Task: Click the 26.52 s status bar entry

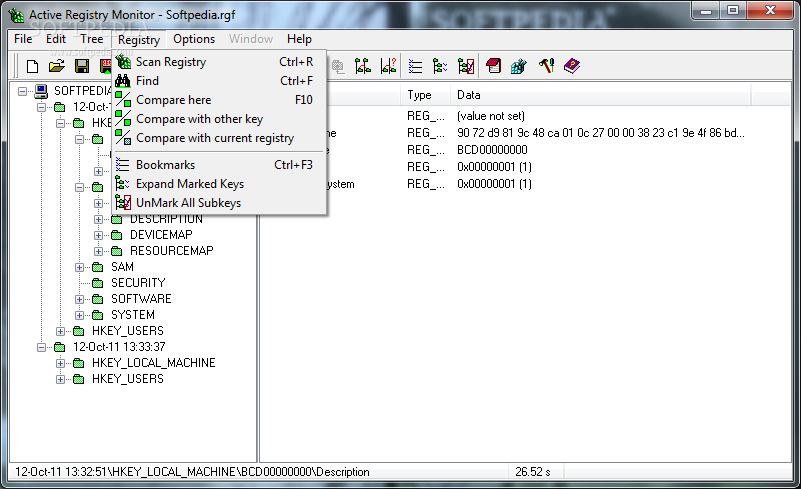Action: (x=533, y=472)
